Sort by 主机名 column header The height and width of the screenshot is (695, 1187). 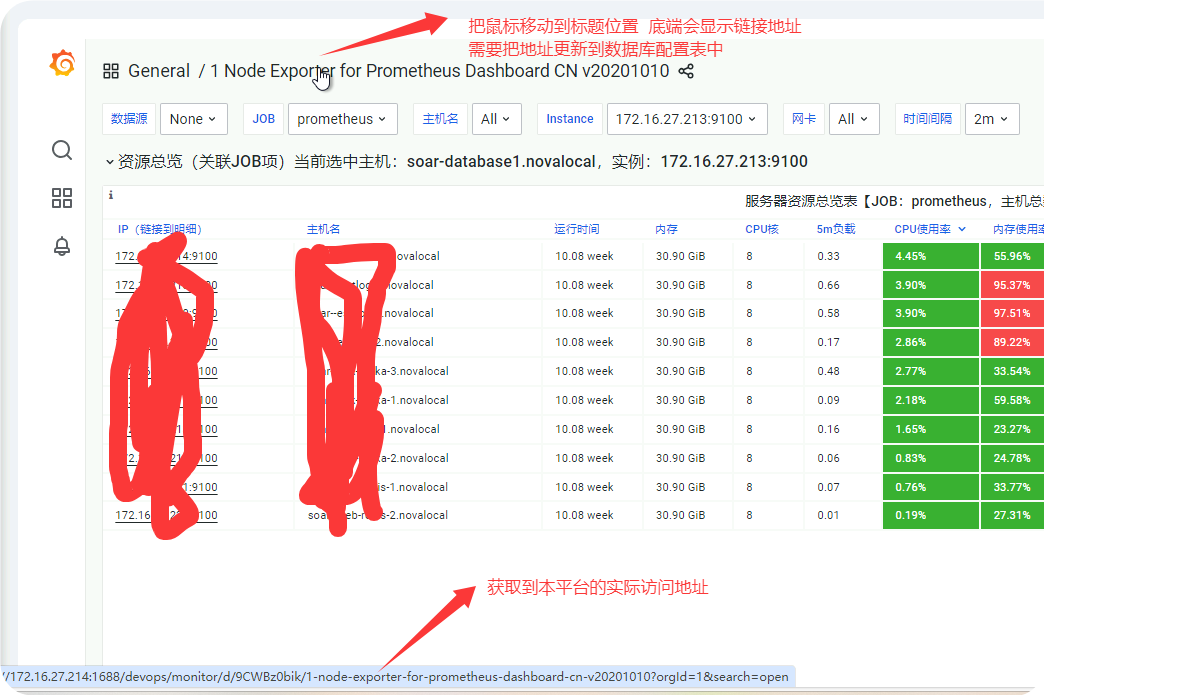tap(323, 229)
